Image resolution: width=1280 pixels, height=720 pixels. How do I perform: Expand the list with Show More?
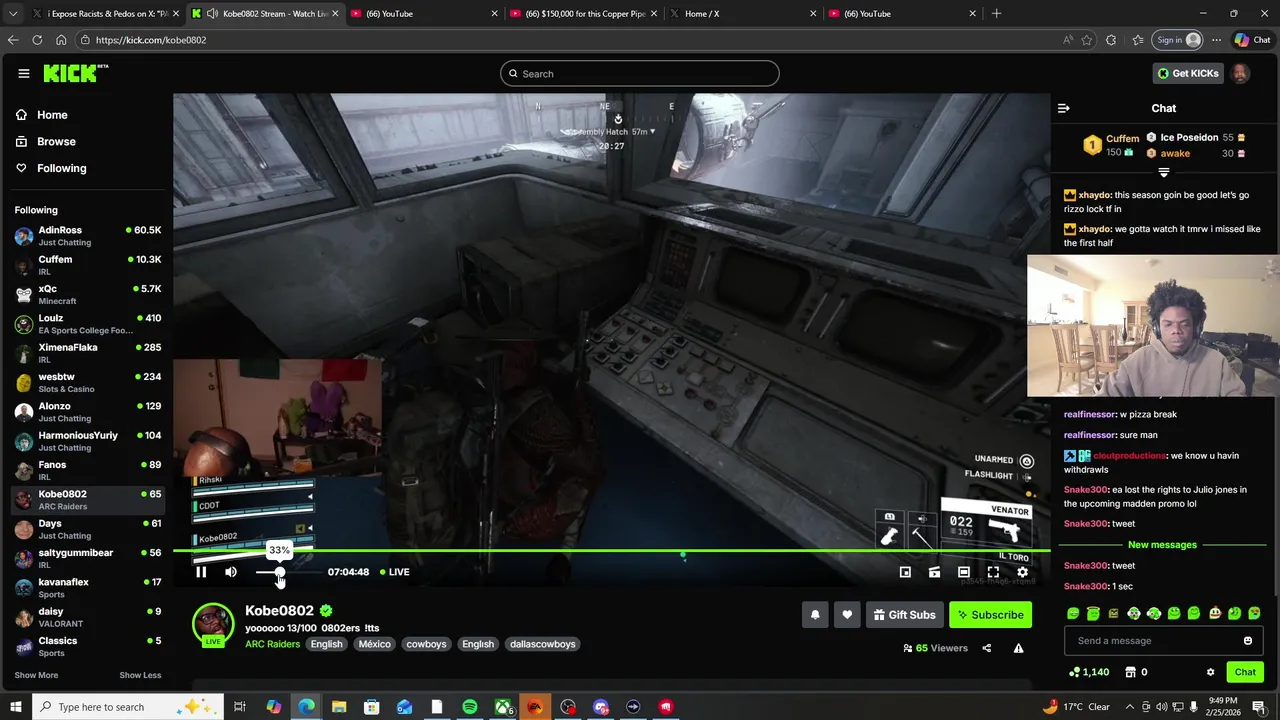36,675
